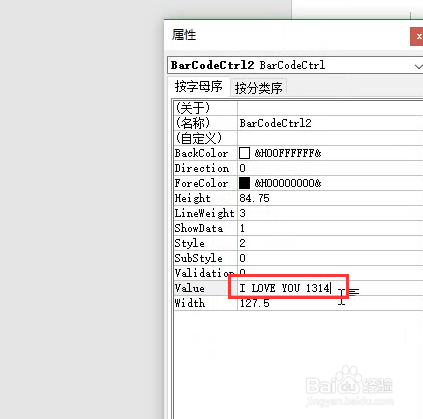
Task: Select the Value property label
Action: [x=189, y=288]
